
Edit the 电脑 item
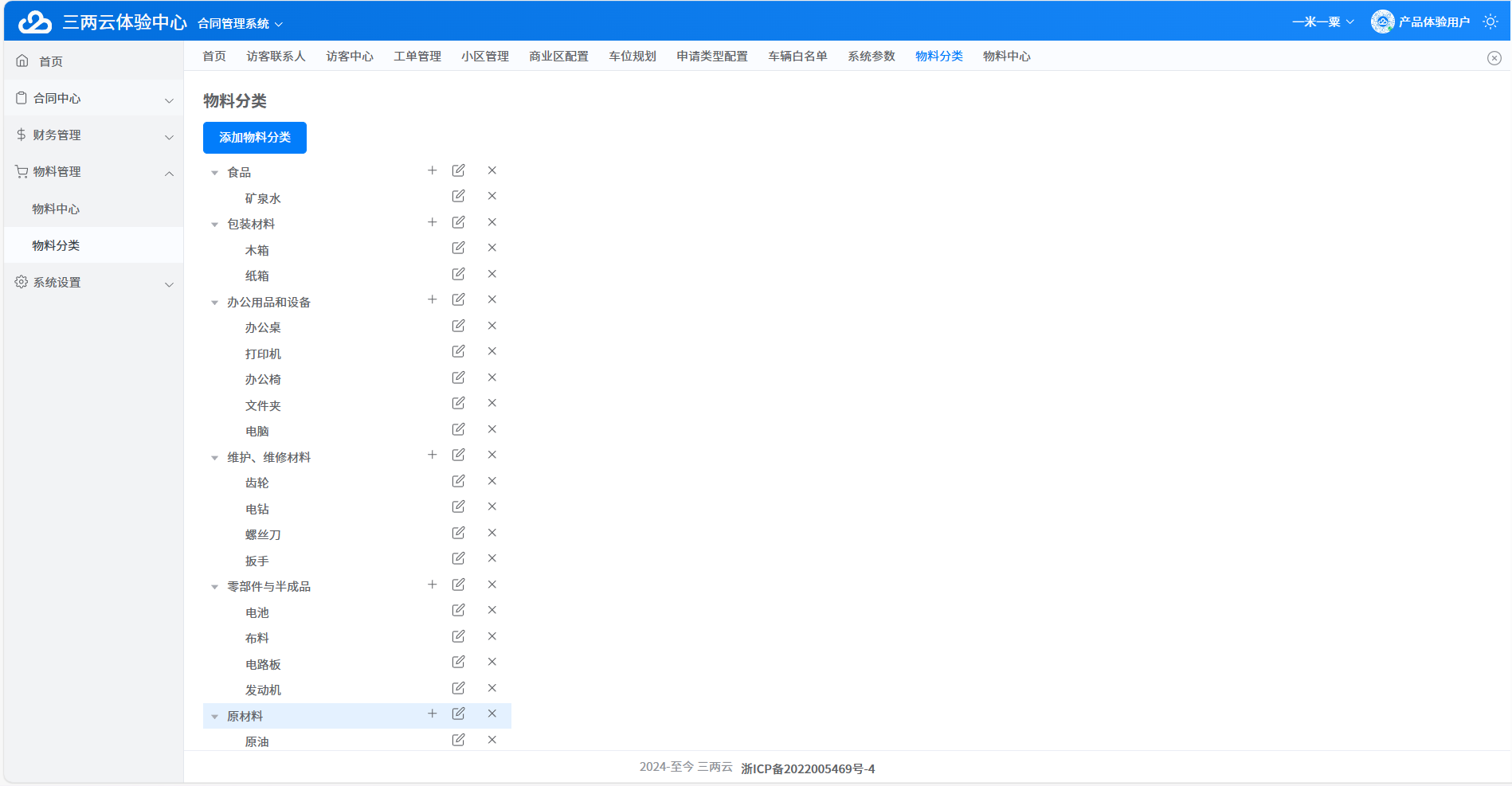459,429
